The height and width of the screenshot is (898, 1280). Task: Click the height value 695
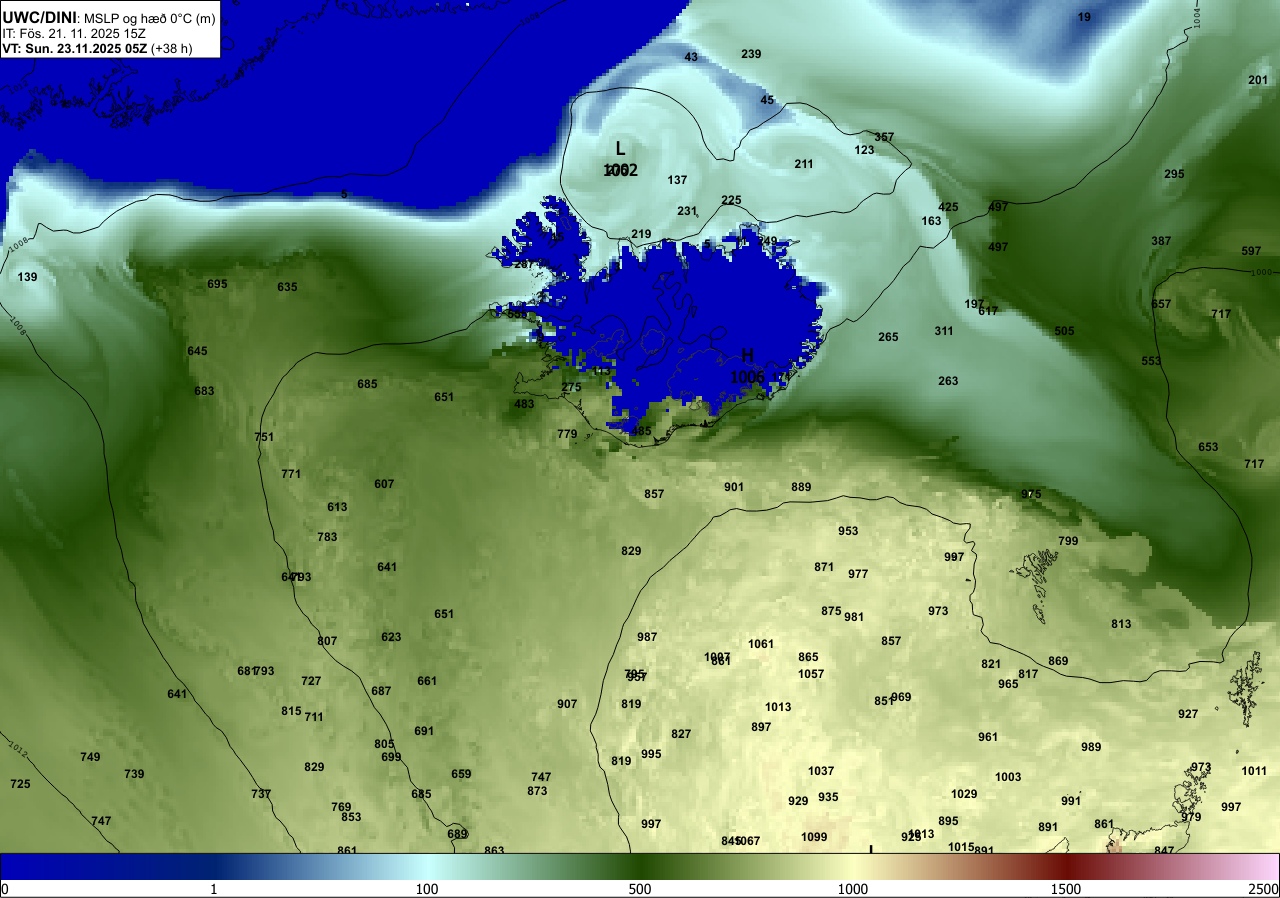click(217, 284)
